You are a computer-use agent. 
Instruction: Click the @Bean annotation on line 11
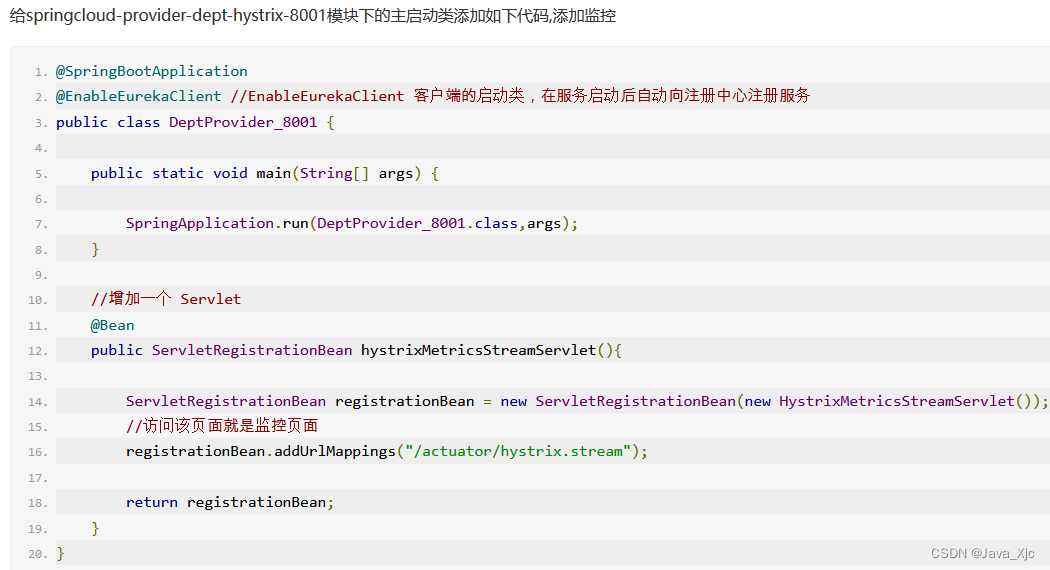pos(112,326)
